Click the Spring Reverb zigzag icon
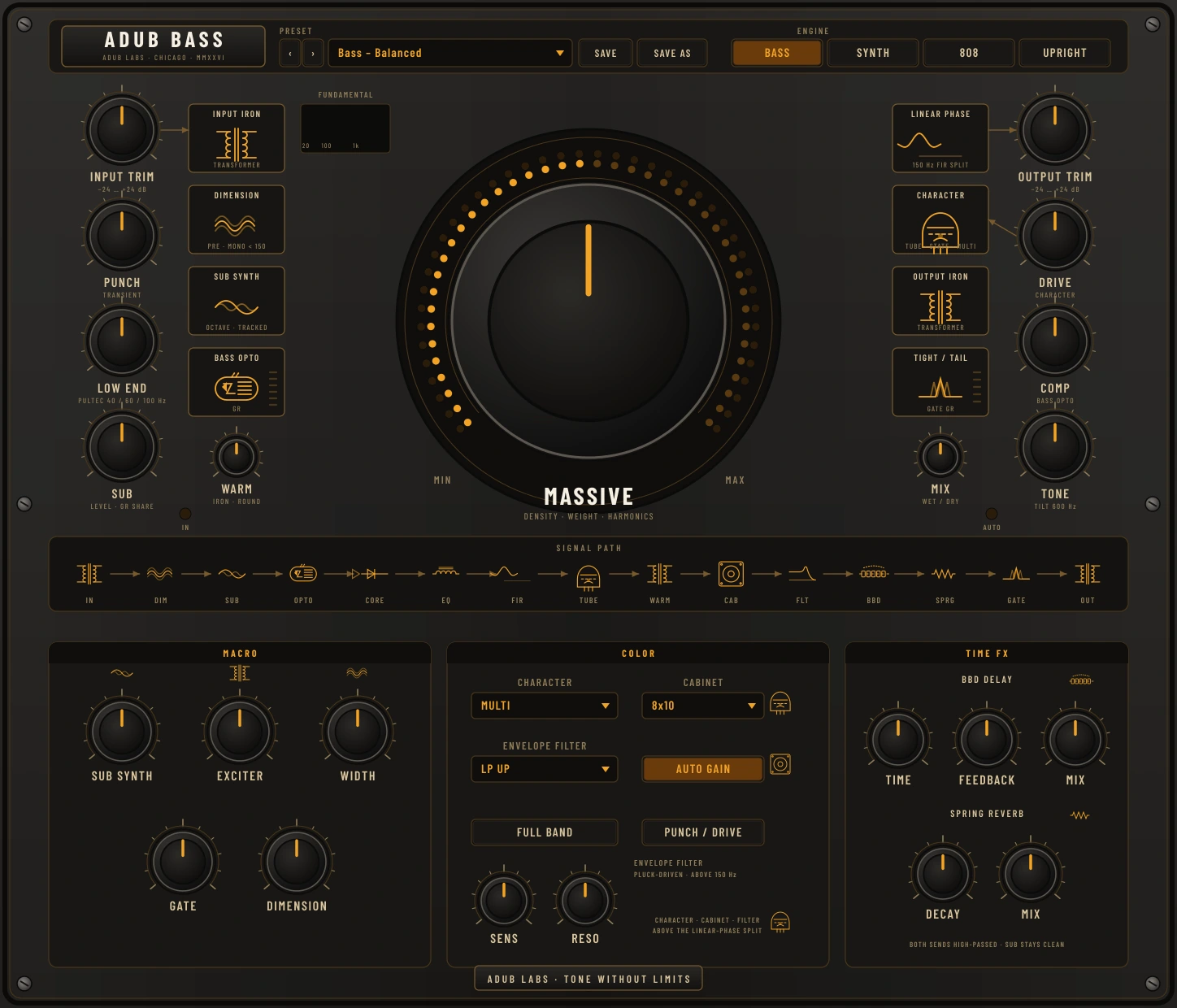Screen dimensions: 1177x1008 [1079, 815]
